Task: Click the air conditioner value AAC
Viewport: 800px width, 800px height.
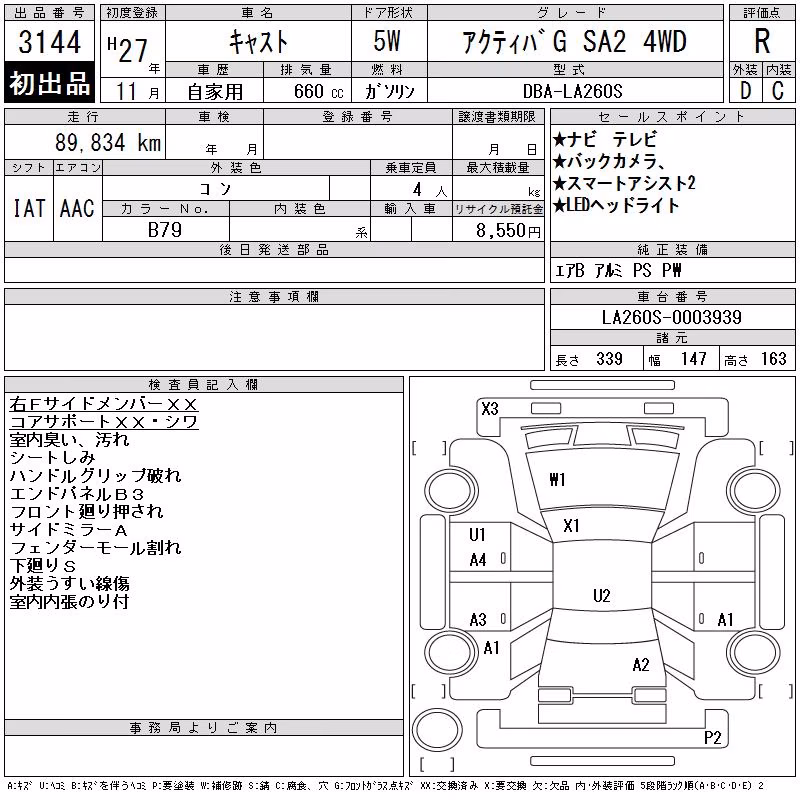Action: [x=77, y=208]
